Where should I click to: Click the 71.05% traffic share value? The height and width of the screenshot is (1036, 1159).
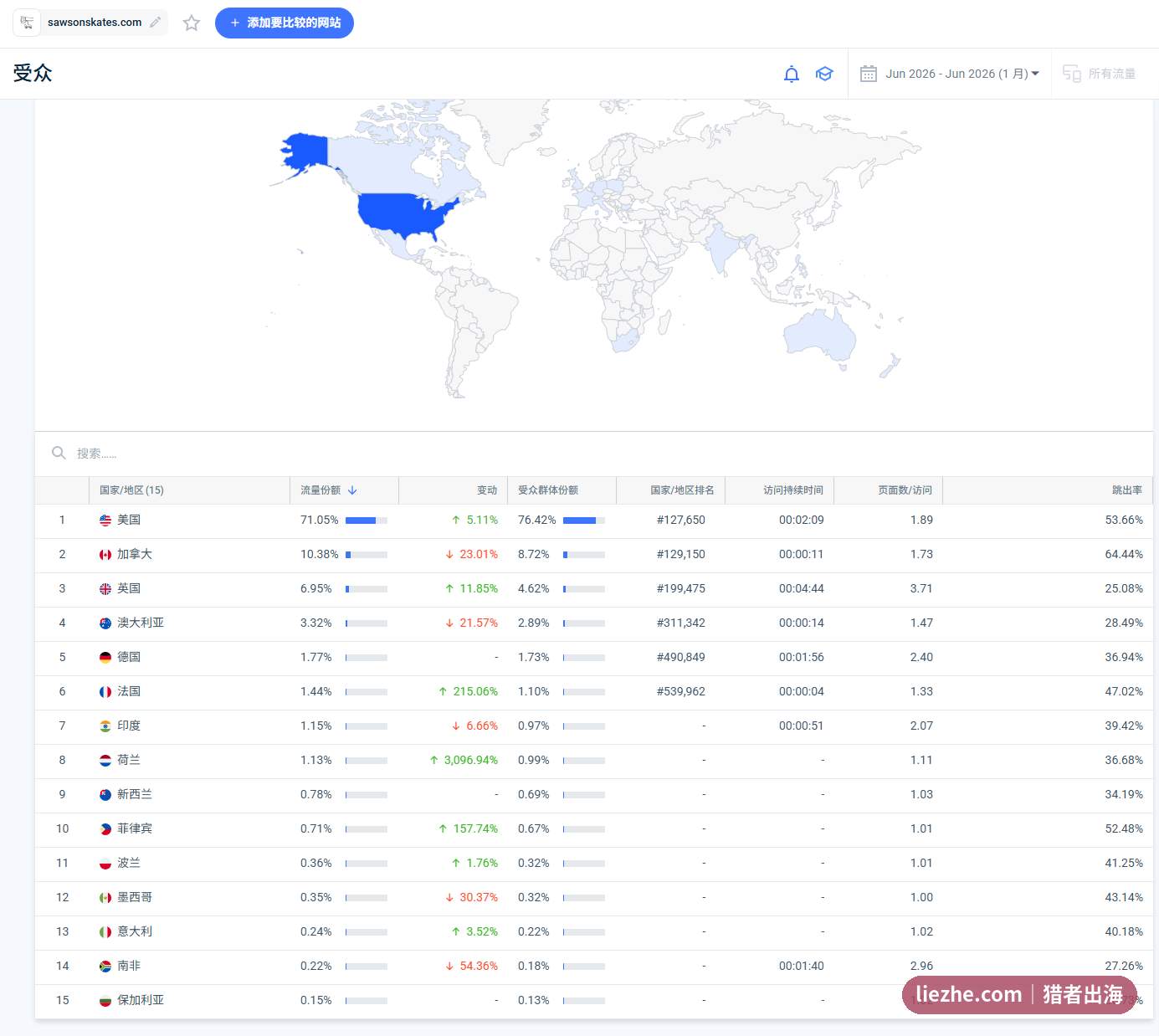click(x=320, y=520)
